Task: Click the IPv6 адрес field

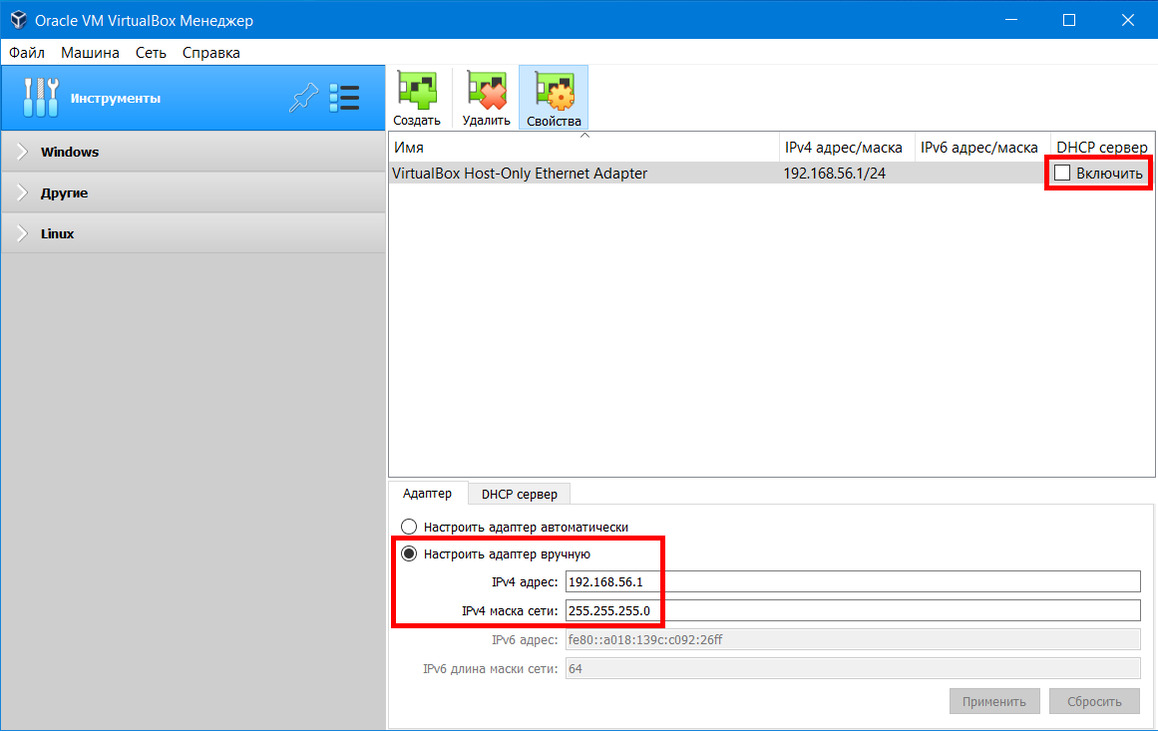Action: pyautogui.click(x=853, y=639)
